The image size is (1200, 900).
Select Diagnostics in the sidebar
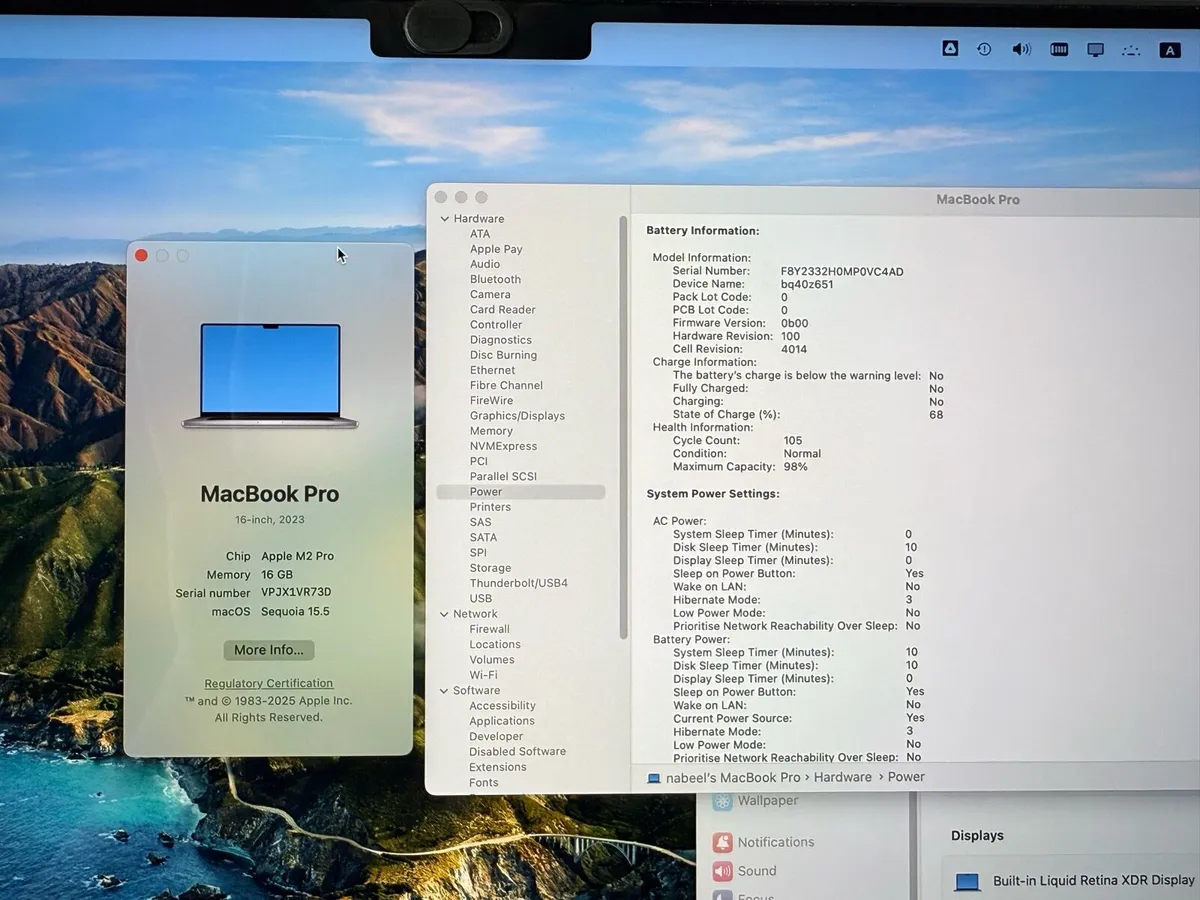pos(501,340)
